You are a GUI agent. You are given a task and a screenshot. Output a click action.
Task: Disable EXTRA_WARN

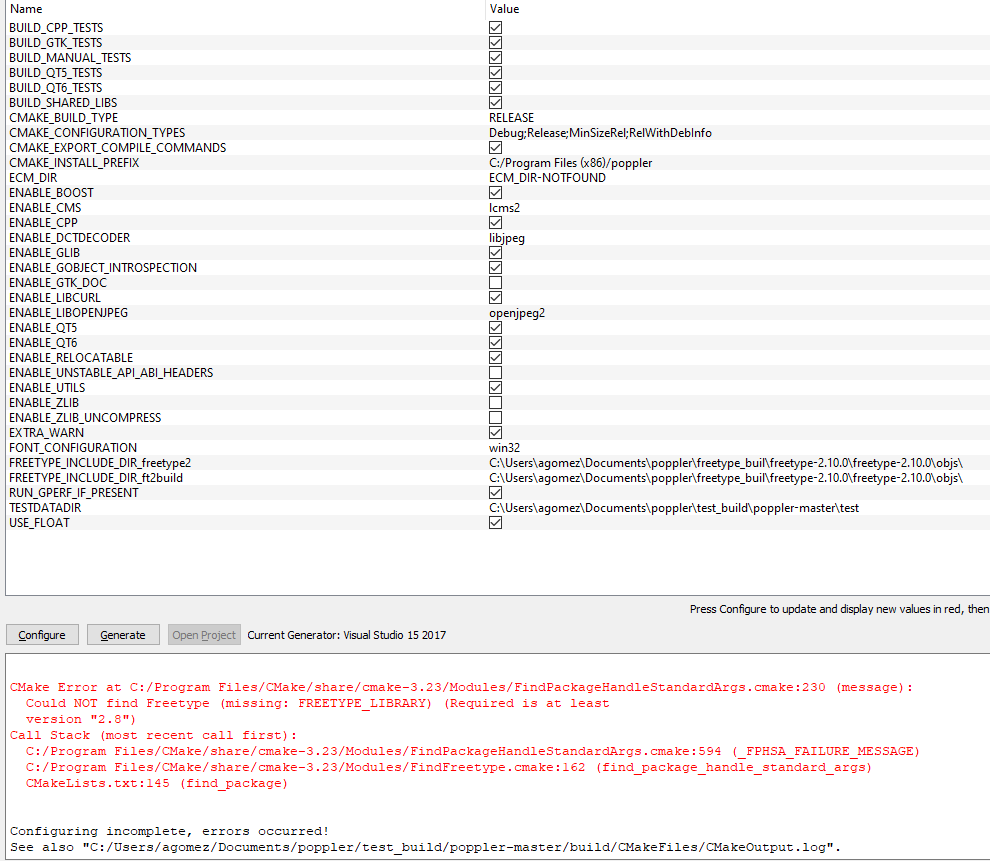click(x=495, y=432)
